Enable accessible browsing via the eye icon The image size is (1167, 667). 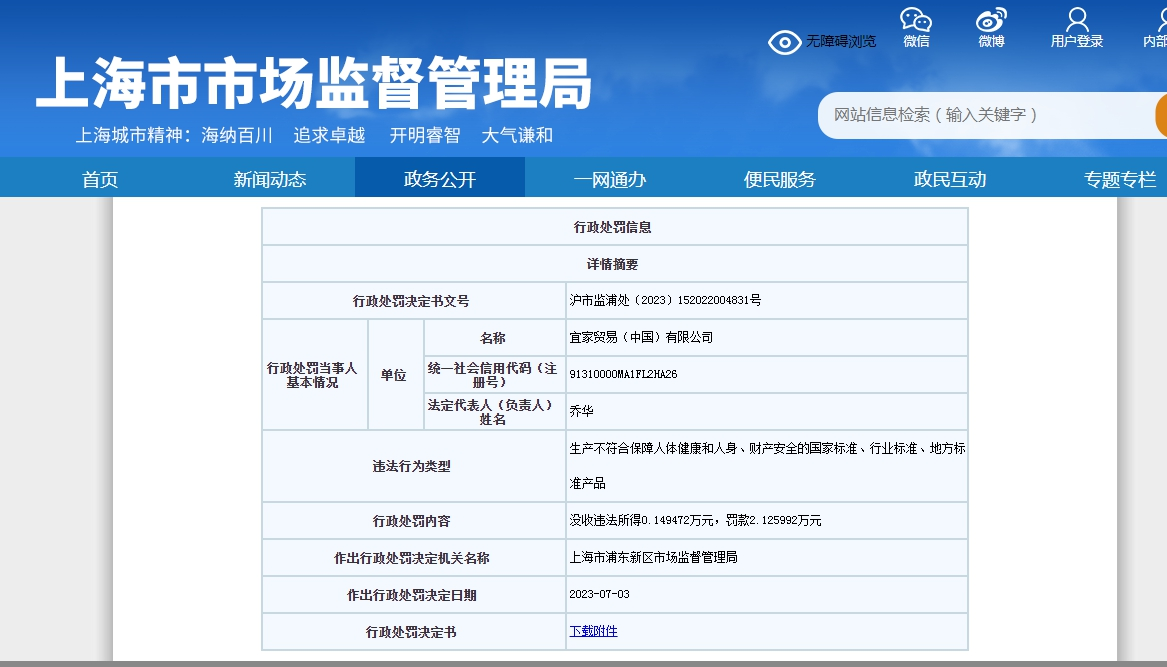coord(785,41)
